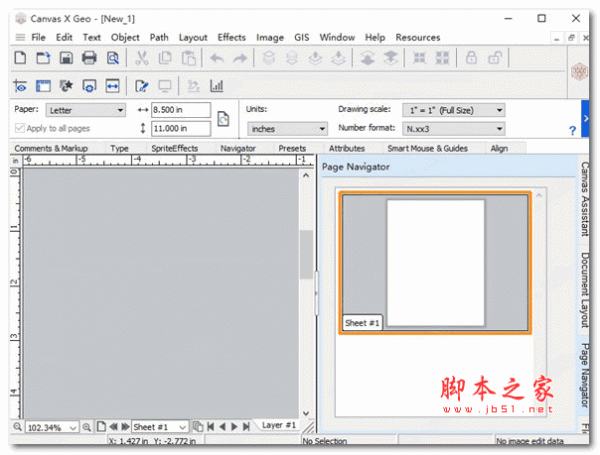Click the page height input field

tap(181, 129)
